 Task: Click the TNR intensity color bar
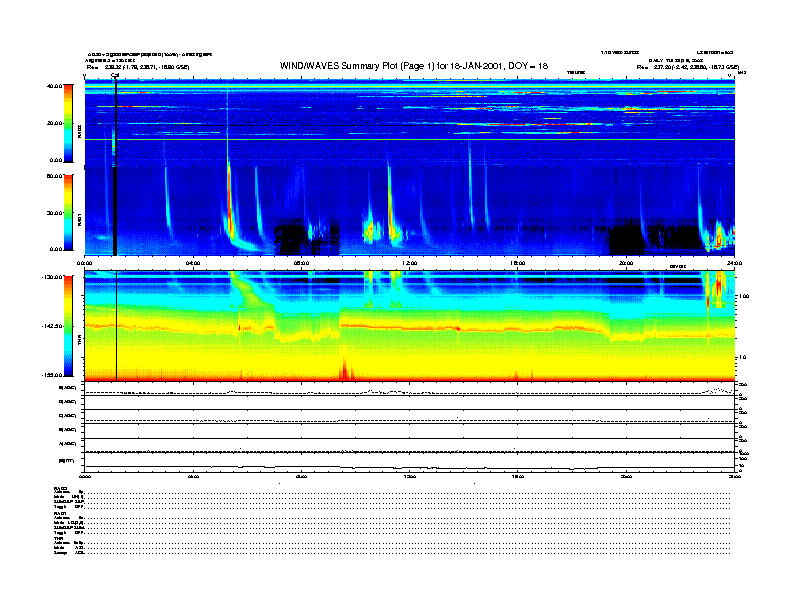pyautogui.click(x=68, y=326)
